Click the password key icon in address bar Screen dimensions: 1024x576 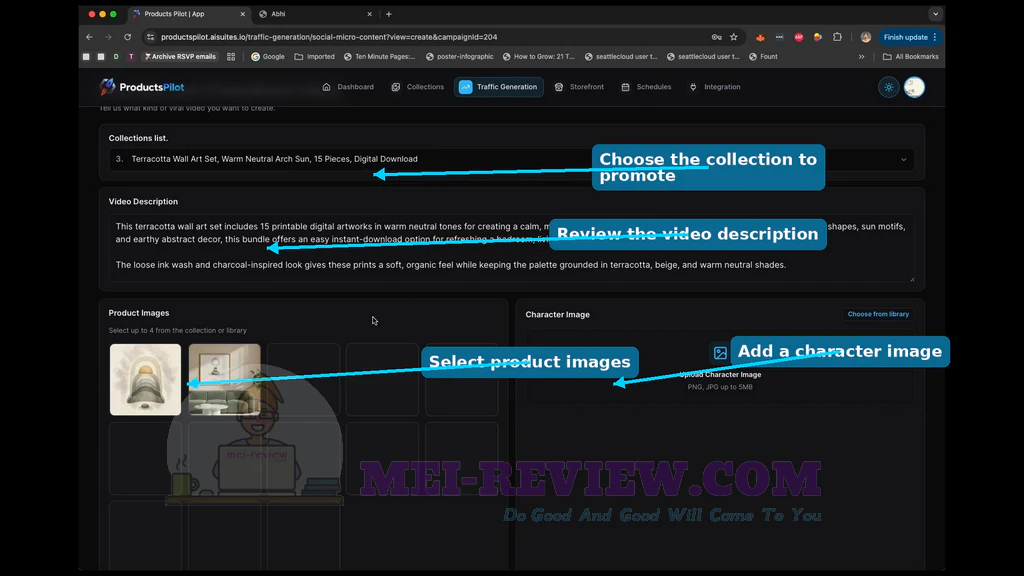click(716, 37)
